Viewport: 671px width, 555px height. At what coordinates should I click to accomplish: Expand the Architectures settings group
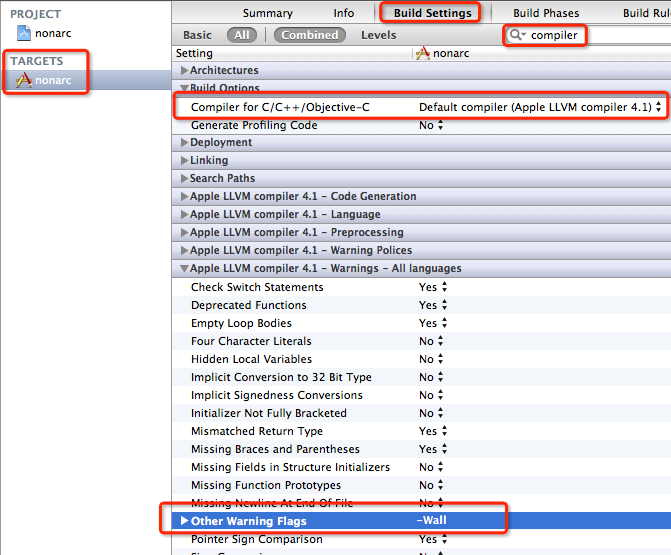click(x=183, y=71)
